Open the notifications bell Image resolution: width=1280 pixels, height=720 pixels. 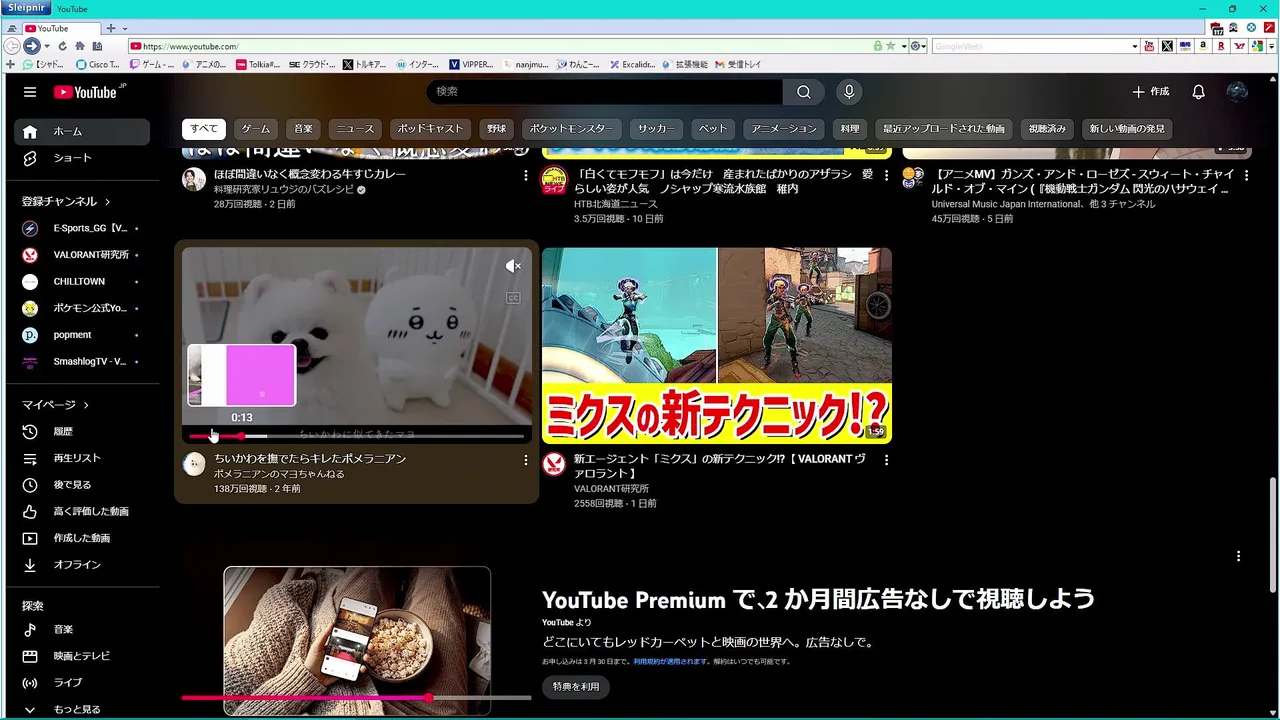point(1198,92)
